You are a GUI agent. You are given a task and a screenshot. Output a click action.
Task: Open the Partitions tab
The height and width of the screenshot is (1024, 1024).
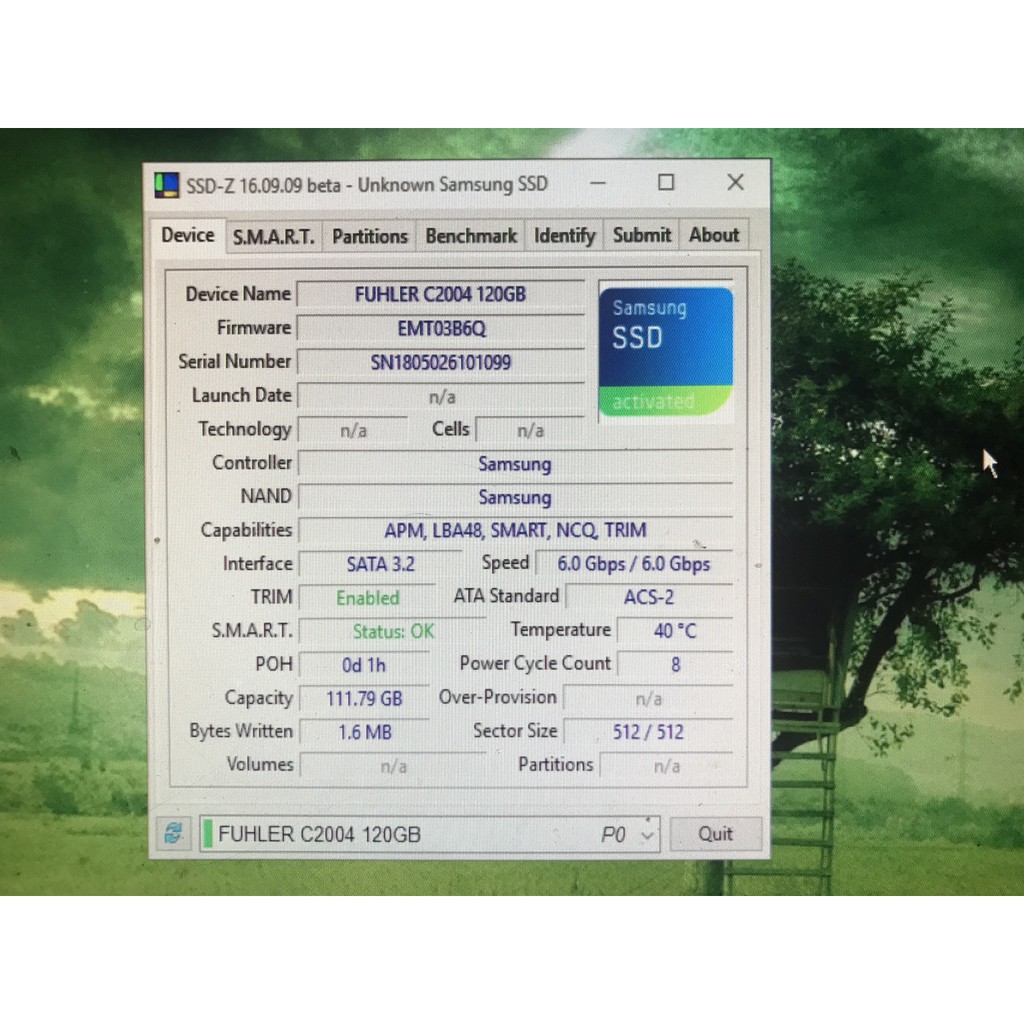point(369,236)
